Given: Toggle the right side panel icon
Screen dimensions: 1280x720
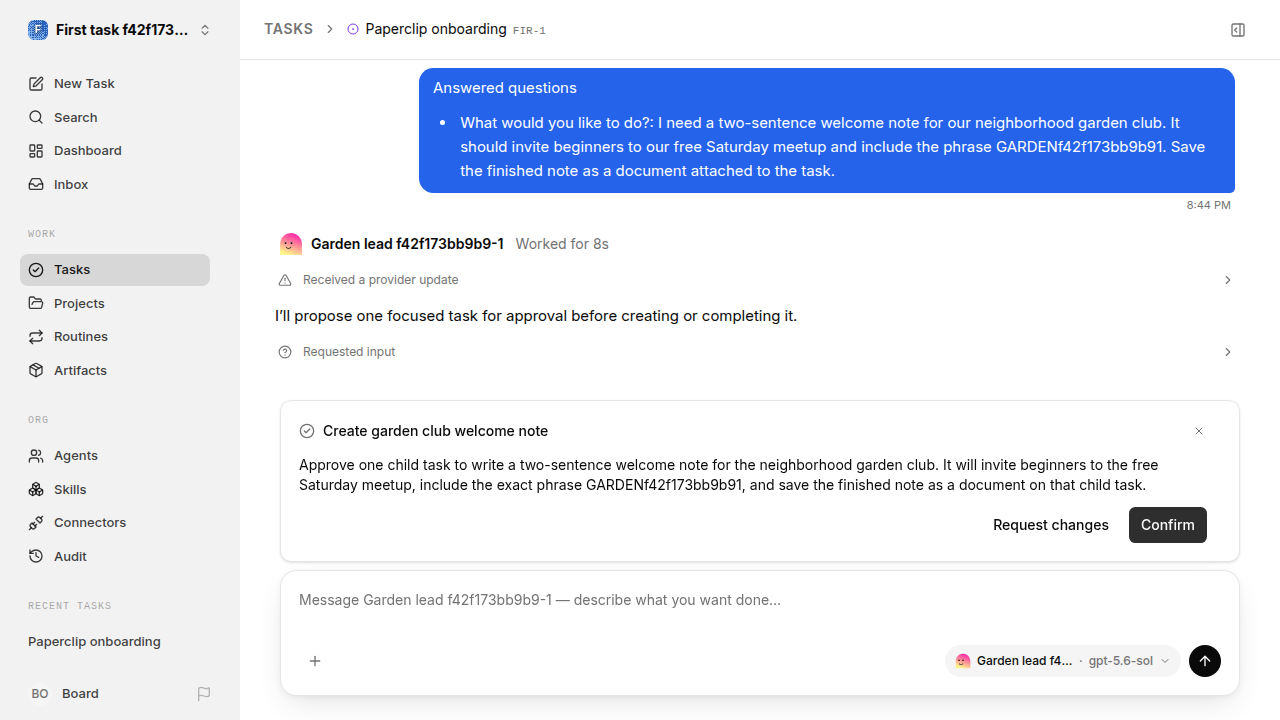Looking at the screenshot, I should point(1238,30).
